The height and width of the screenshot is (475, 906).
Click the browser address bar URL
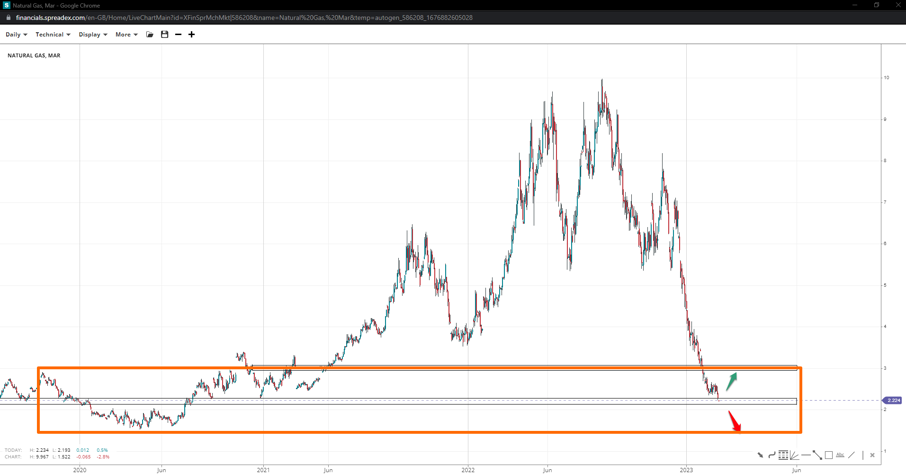tap(244, 18)
